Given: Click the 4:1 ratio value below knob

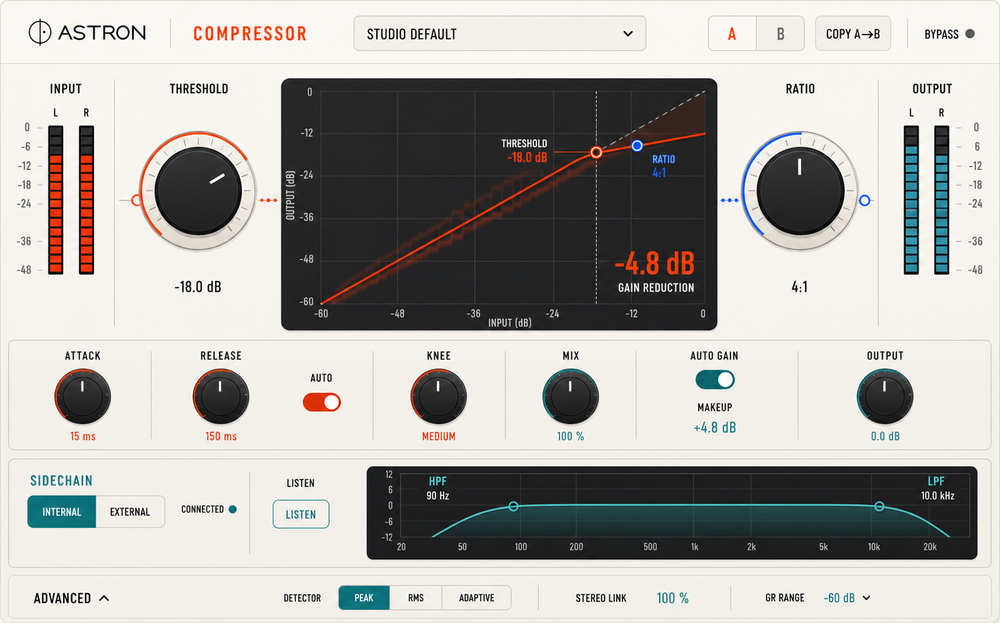Looking at the screenshot, I should 800,287.
